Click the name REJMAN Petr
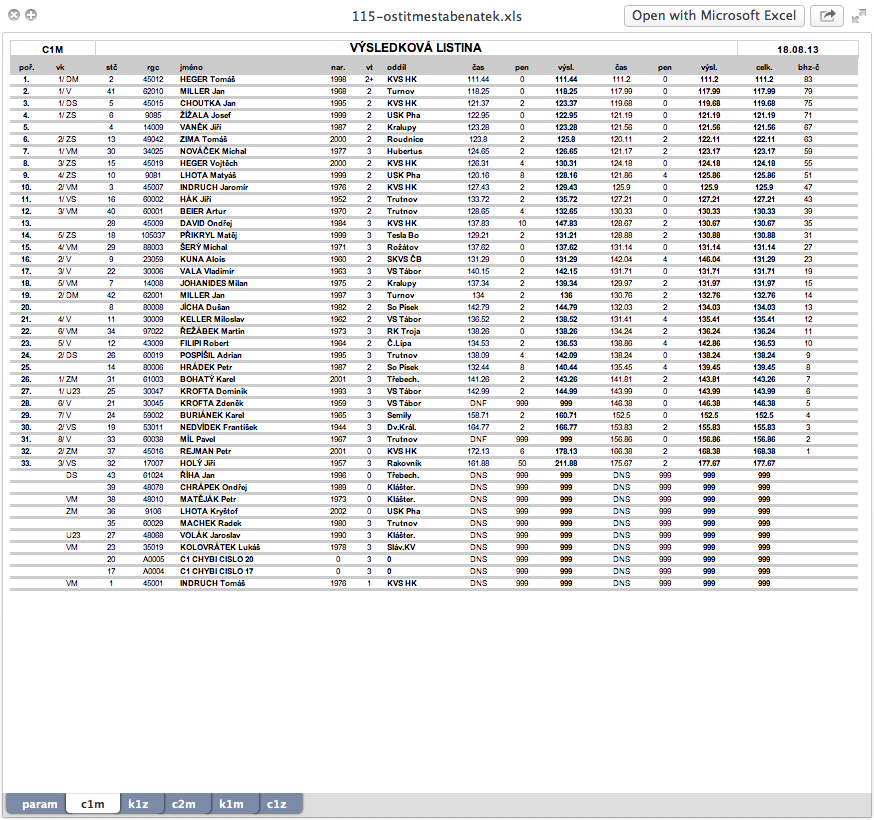The width and height of the screenshot is (874, 820). pyautogui.click(x=205, y=451)
